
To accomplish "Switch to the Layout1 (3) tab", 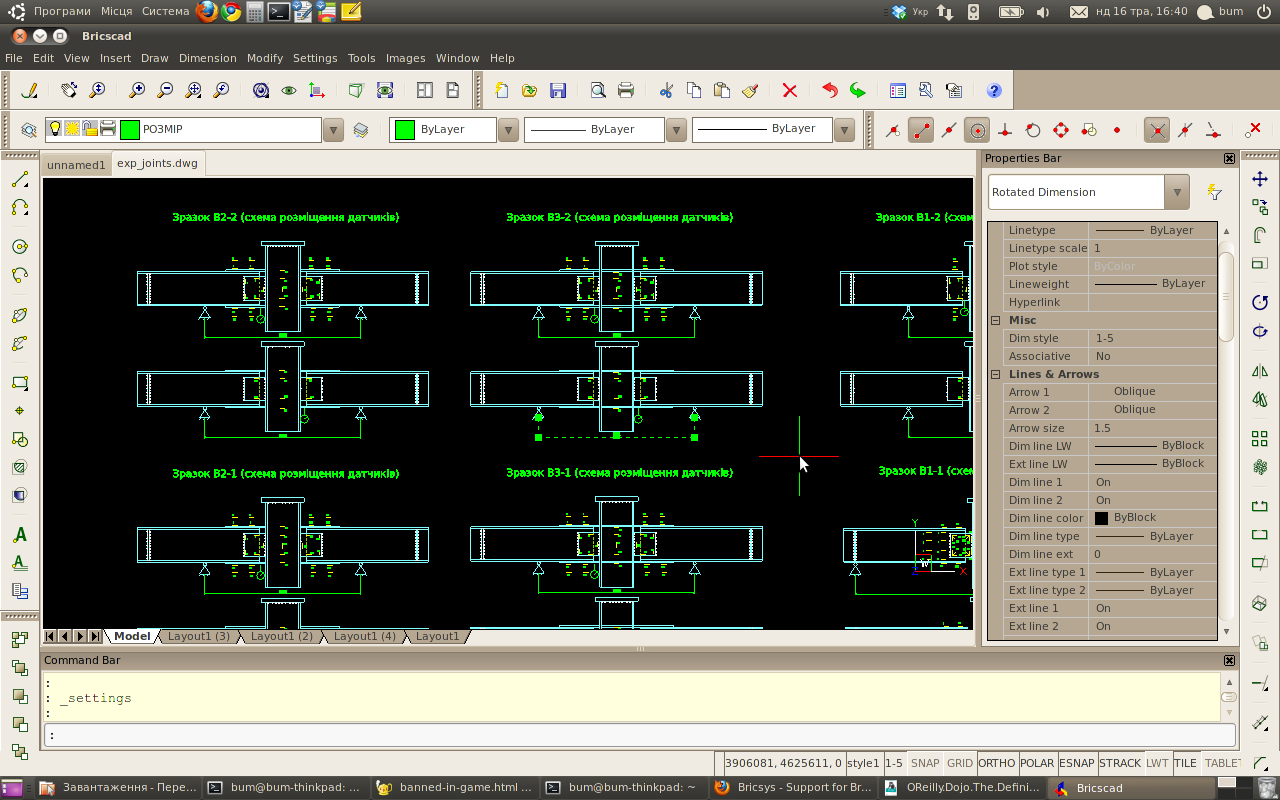I will click(199, 636).
